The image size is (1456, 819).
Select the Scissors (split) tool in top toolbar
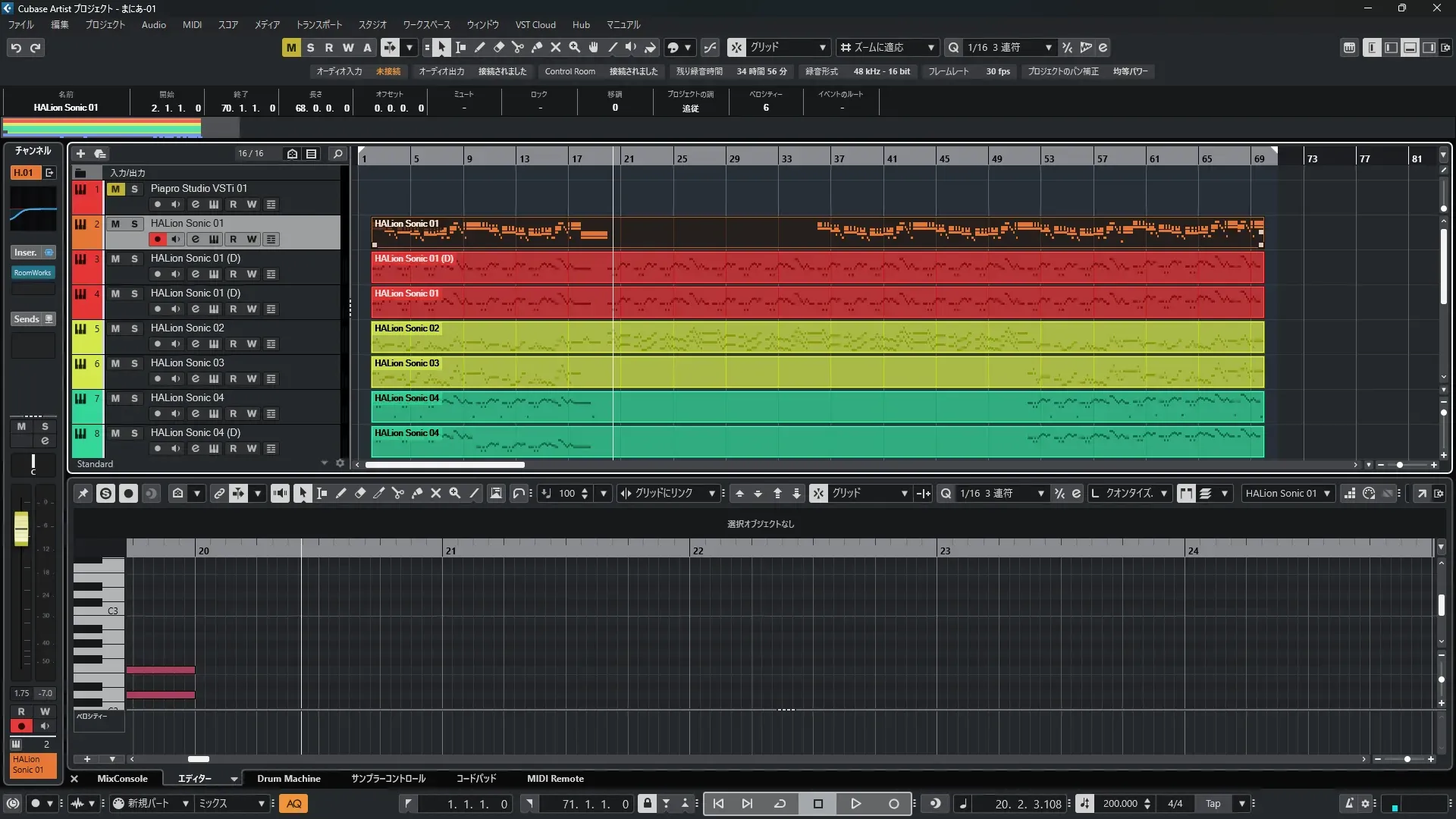[x=518, y=48]
